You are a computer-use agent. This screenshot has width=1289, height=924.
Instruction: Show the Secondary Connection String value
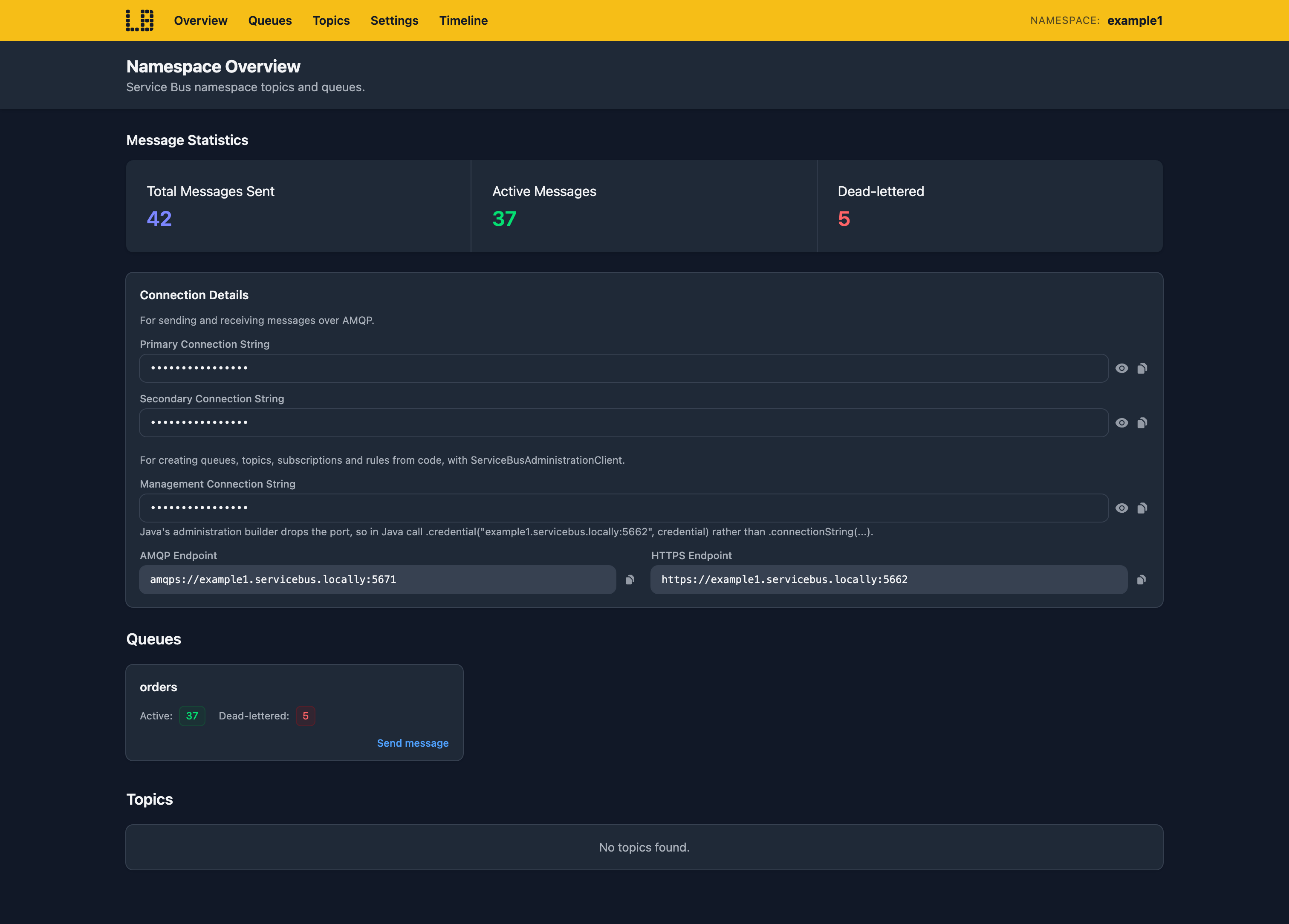(x=1121, y=423)
